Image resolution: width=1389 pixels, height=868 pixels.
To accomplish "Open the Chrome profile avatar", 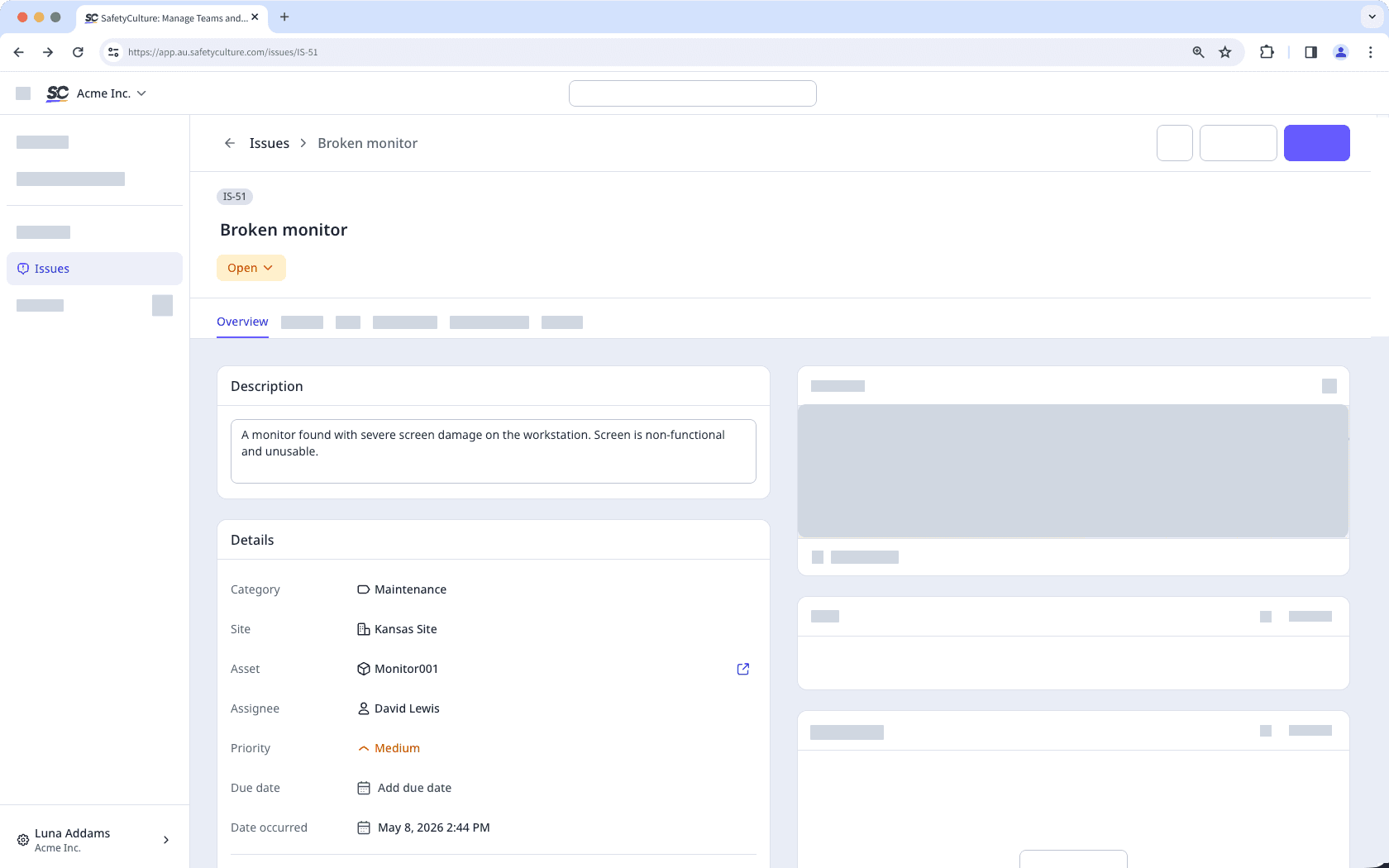I will pos(1341,52).
